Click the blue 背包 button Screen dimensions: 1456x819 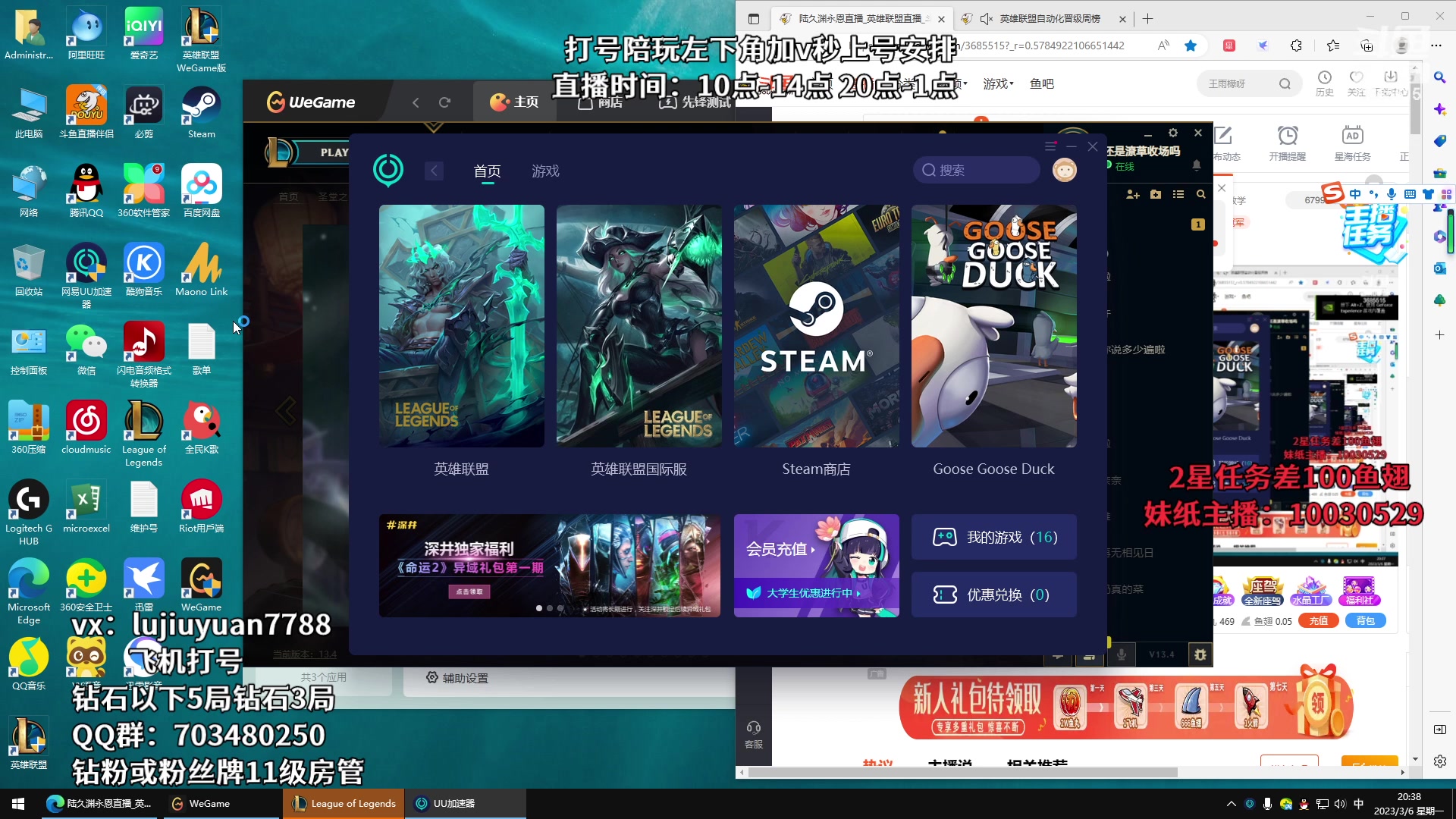click(x=1365, y=620)
